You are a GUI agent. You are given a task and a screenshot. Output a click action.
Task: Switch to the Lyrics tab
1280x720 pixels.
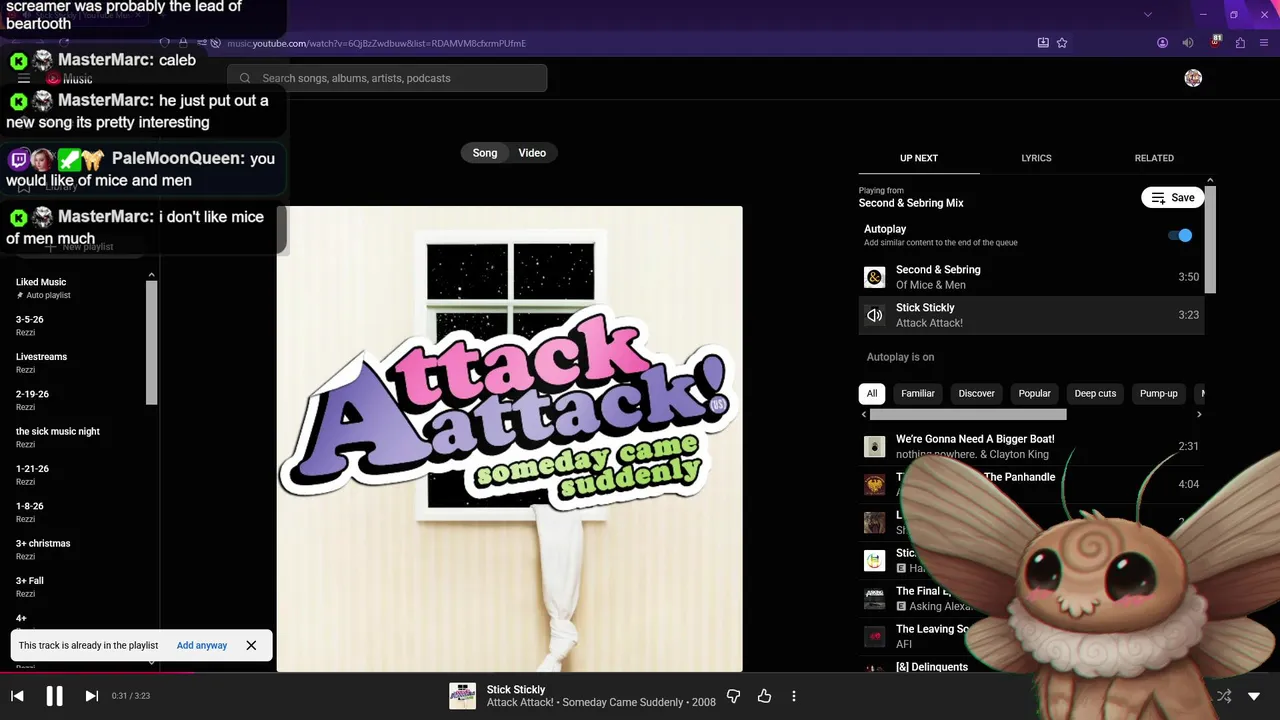click(x=1036, y=158)
